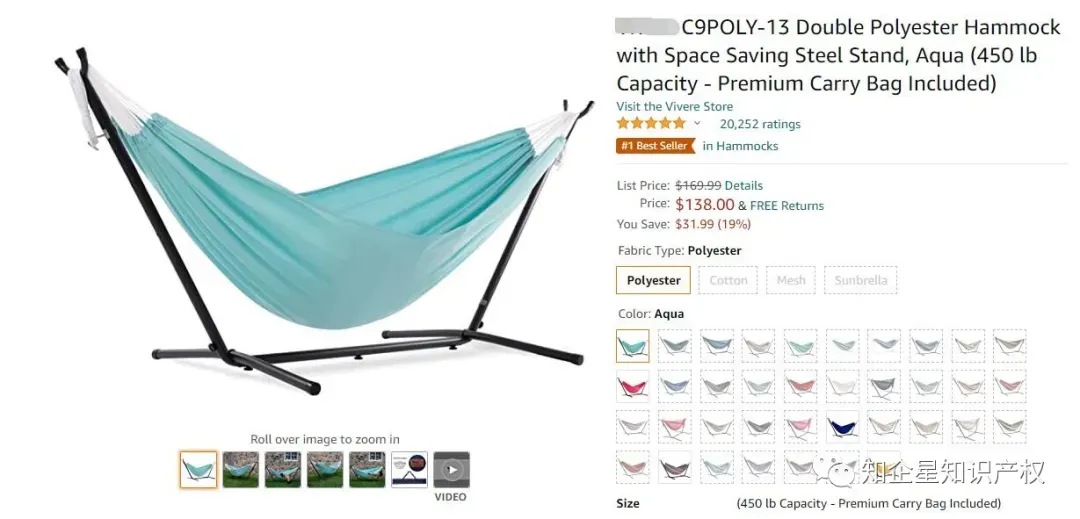1080x519 pixels.
Task: Select the Mesh fabric option
Action: click(791, 280)
